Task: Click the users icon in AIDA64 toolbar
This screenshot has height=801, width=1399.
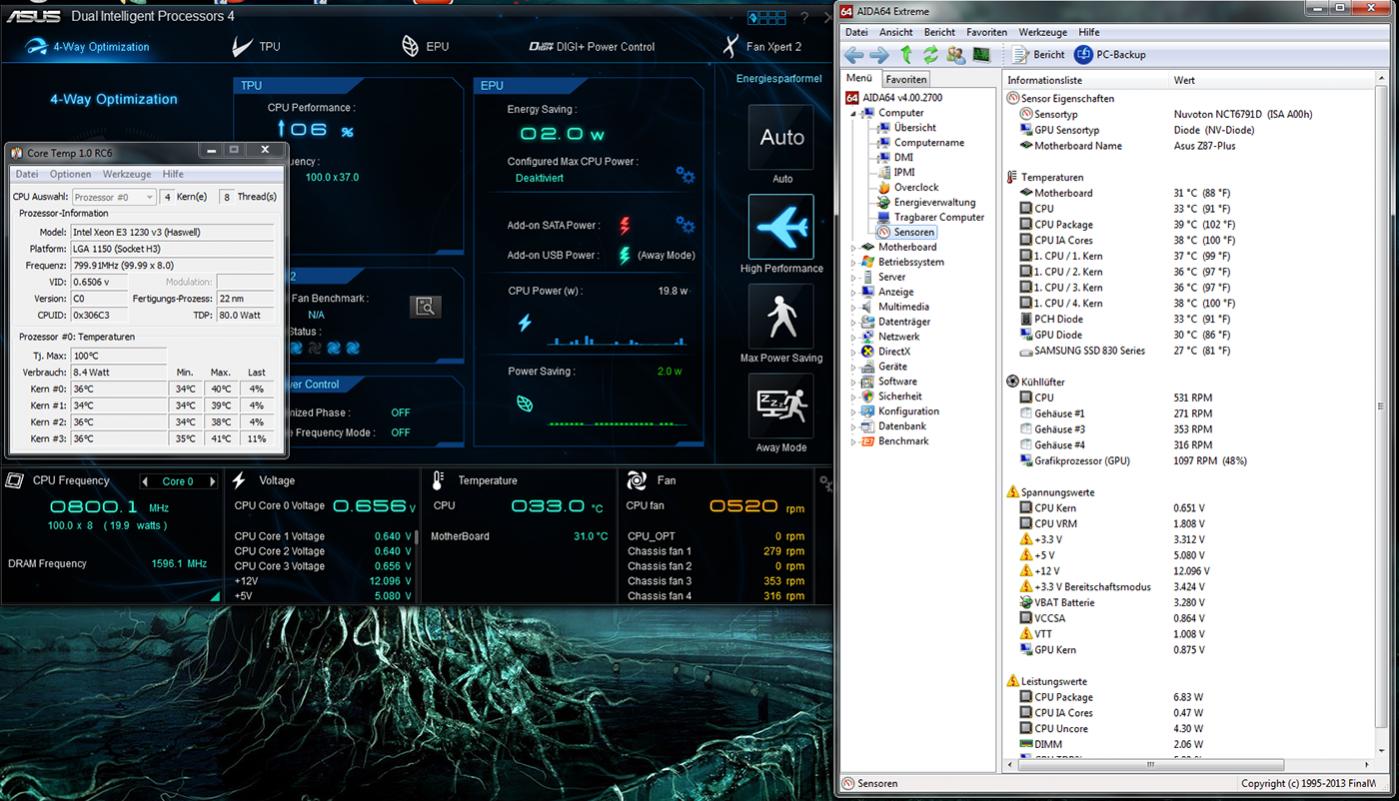Action: click(956, 55)
